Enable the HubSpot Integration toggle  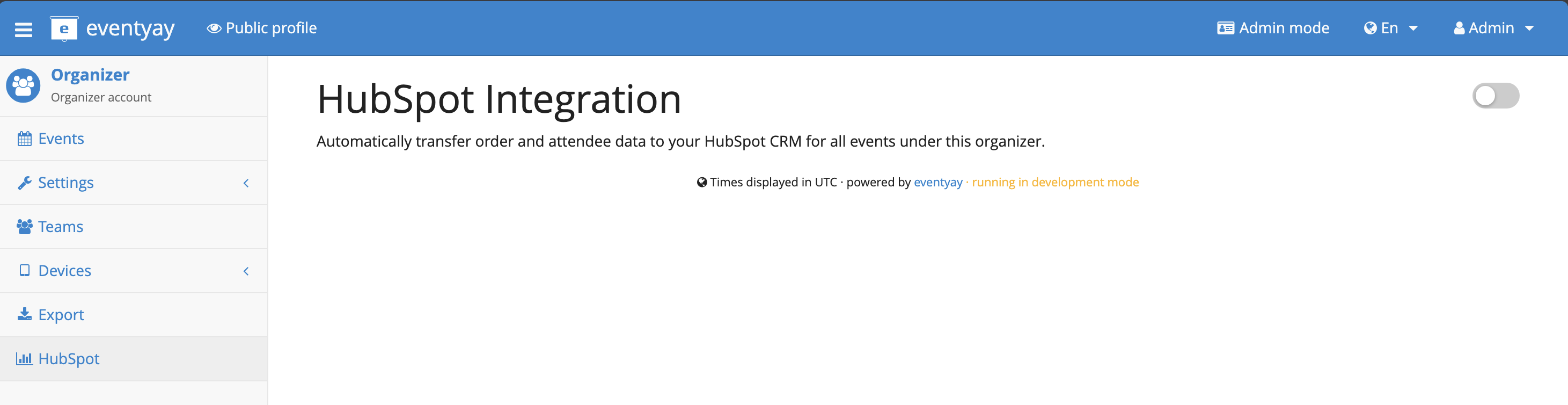coord(1496,96)
